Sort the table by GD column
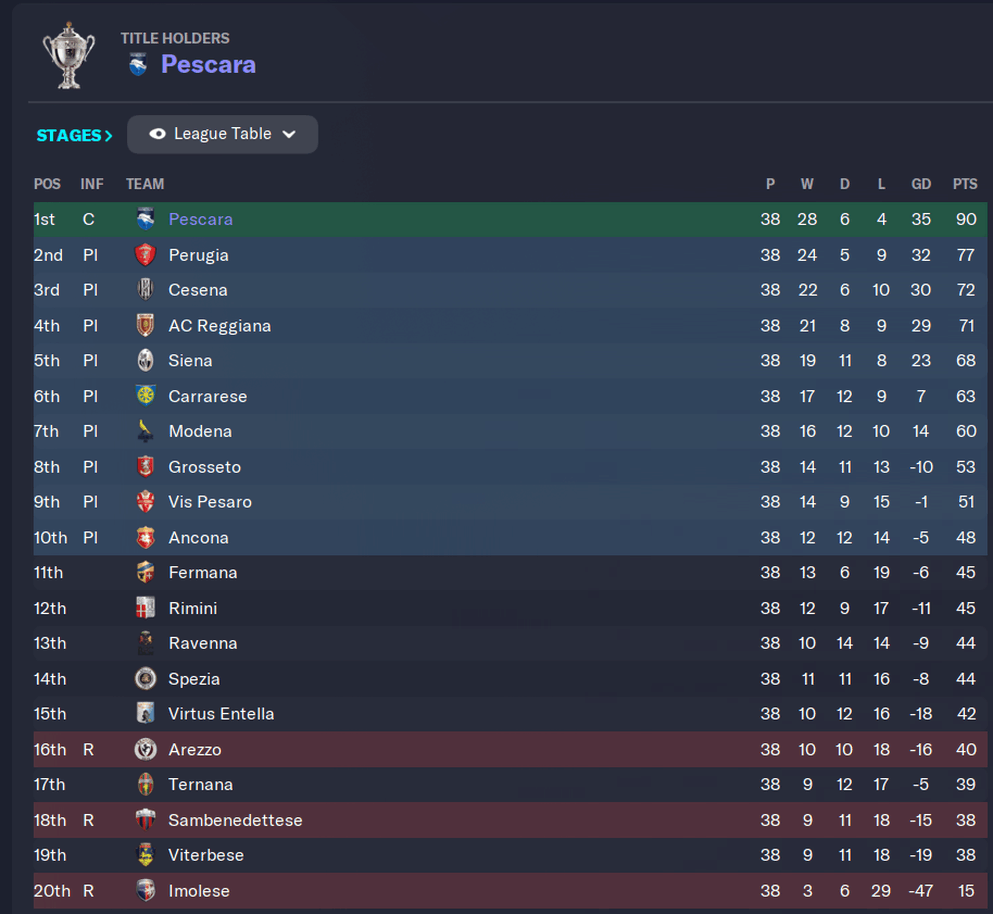This screenshot has height=914, width=993. [x=921, y=184]
